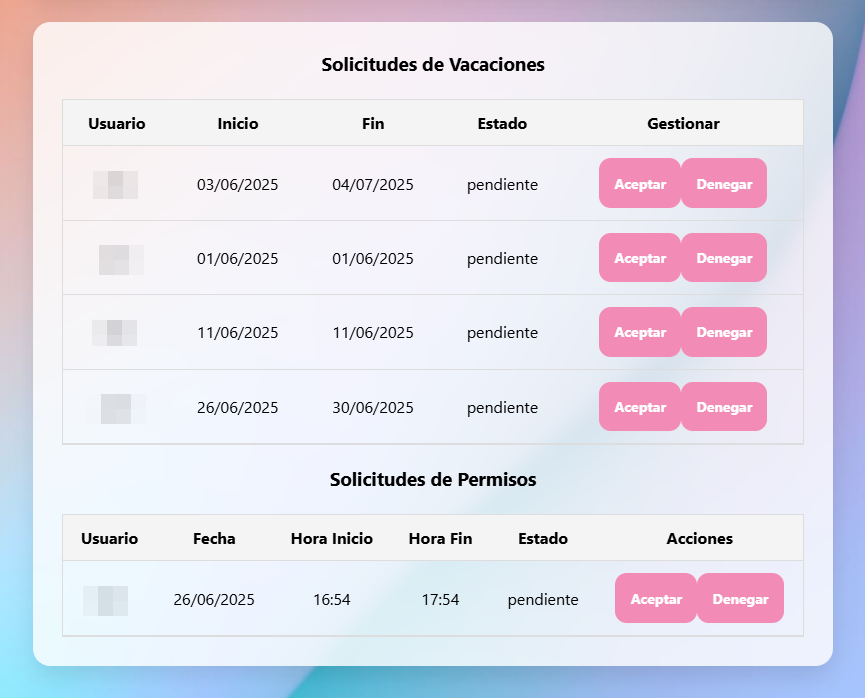Click the Hora Inicio column header
The width and height of the screenshot is (865, 698).
click(x=332, y=539)
